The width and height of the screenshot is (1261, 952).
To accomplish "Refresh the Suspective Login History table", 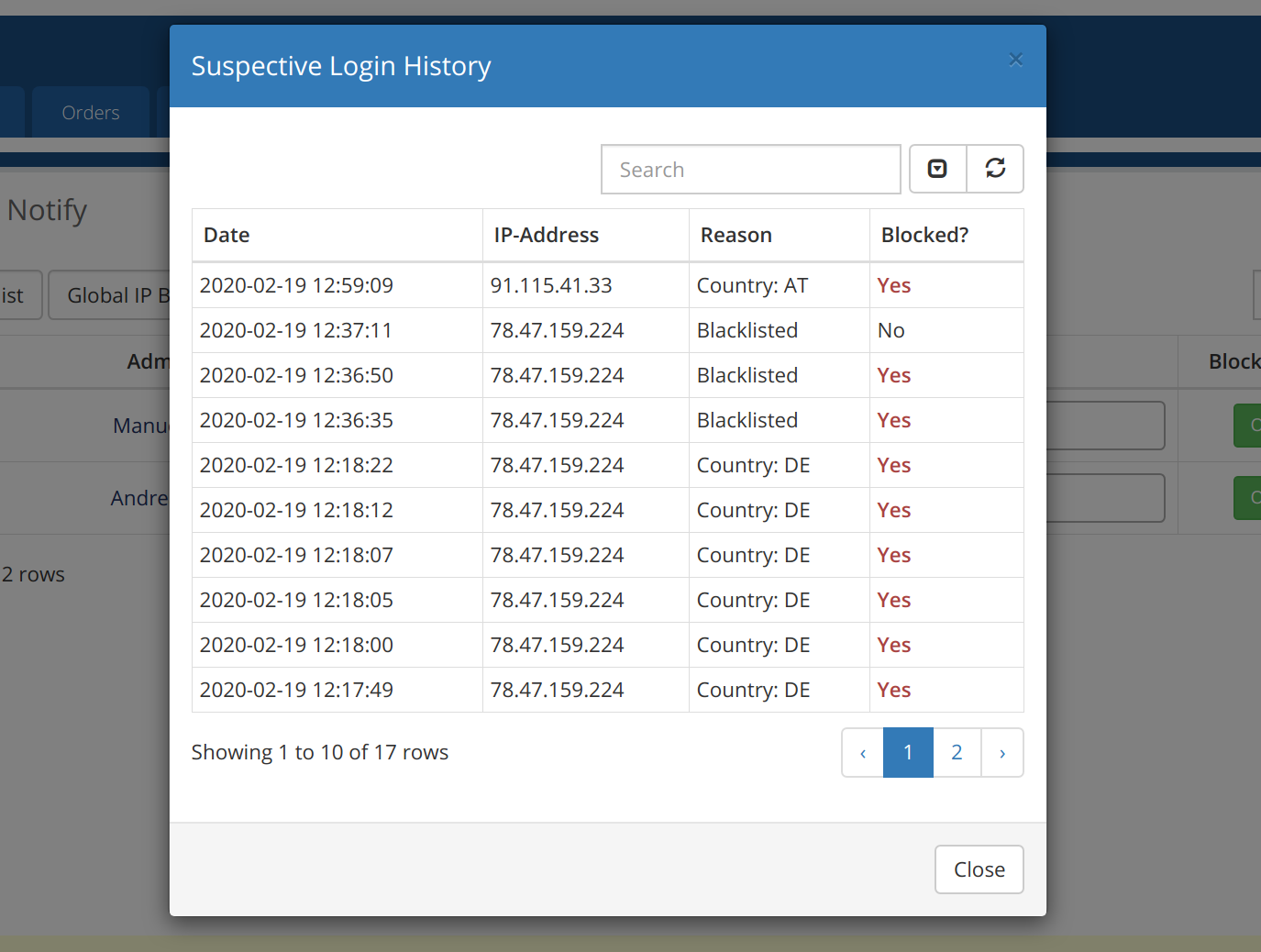I will 995,169.
